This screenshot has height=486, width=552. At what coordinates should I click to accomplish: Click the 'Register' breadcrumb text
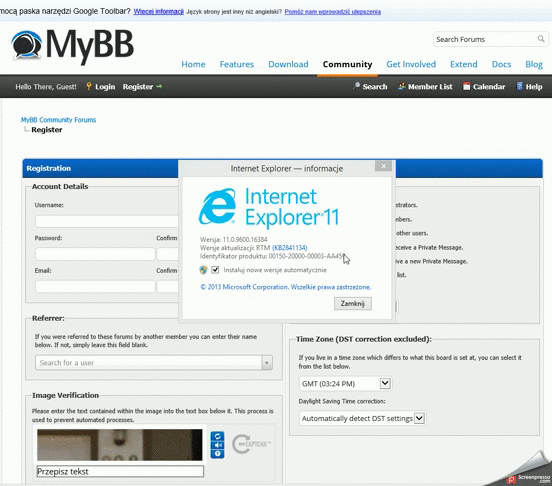(x=47, y=130)
